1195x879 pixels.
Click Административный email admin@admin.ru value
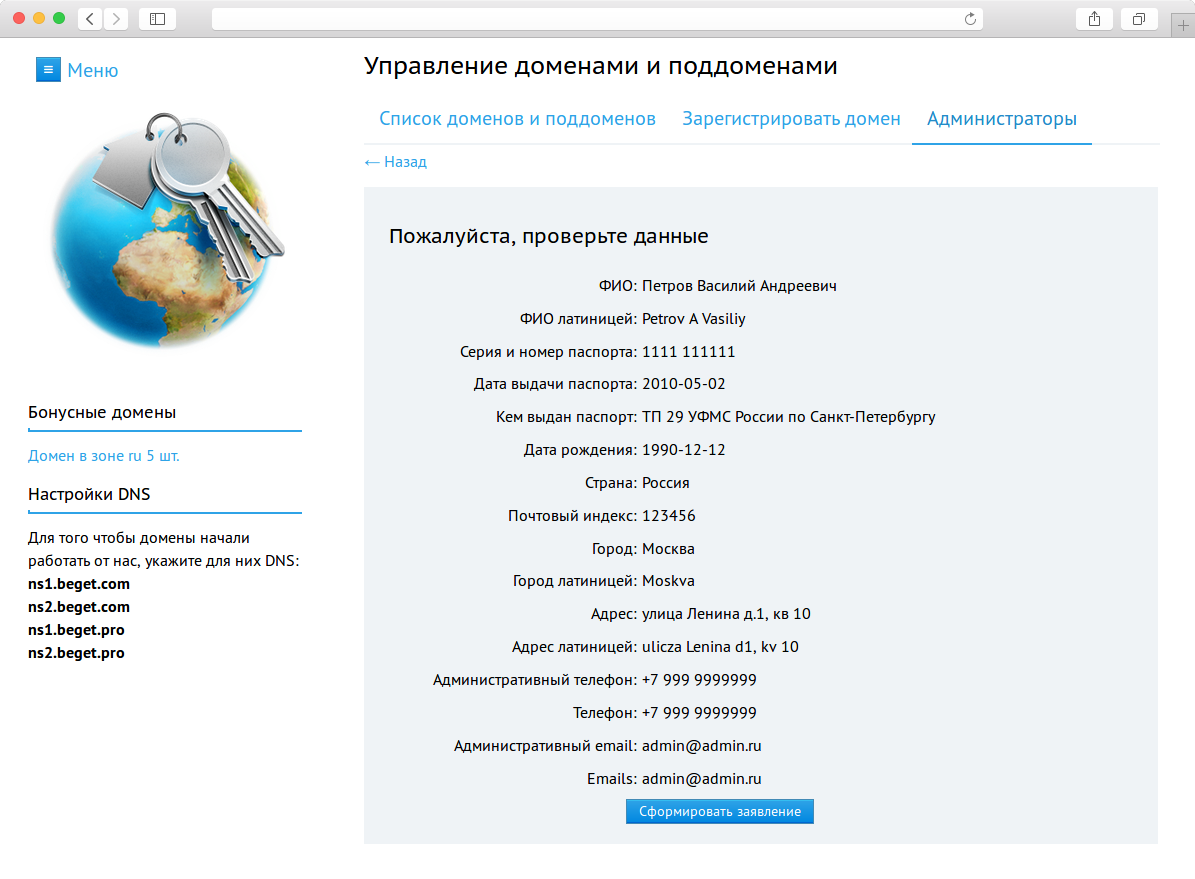[702, 746]
